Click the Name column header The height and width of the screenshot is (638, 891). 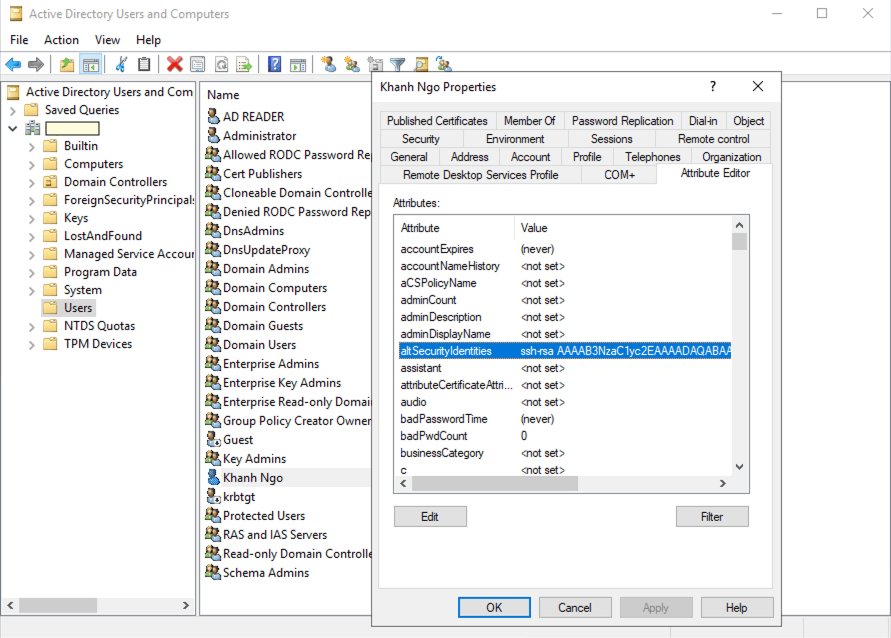[x=223, y=95]
